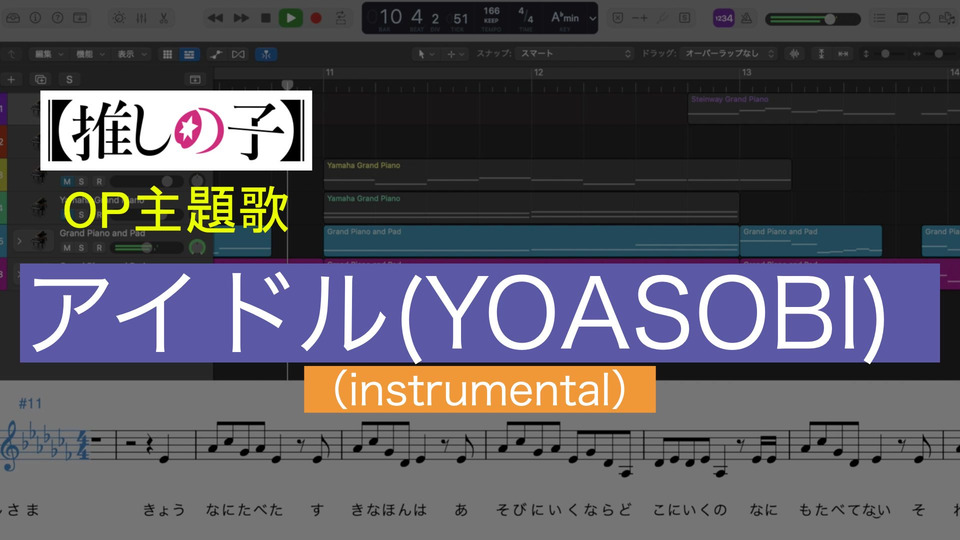Viewport: 960px width, 540px height.
Task: Select the Steinway Grand Piano region
Action: tap(823, 109)
